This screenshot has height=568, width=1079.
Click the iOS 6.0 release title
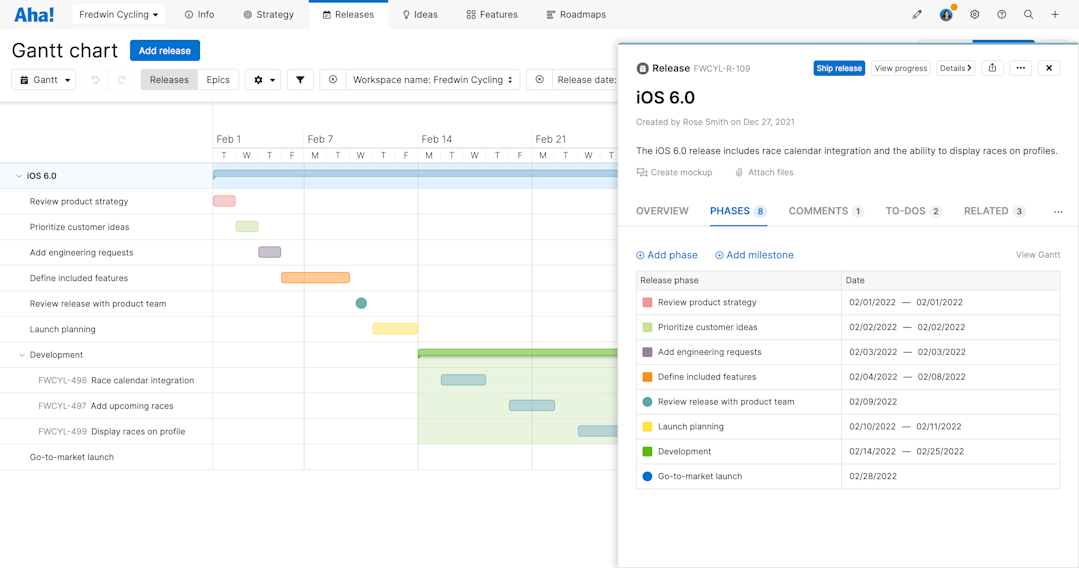665,98
